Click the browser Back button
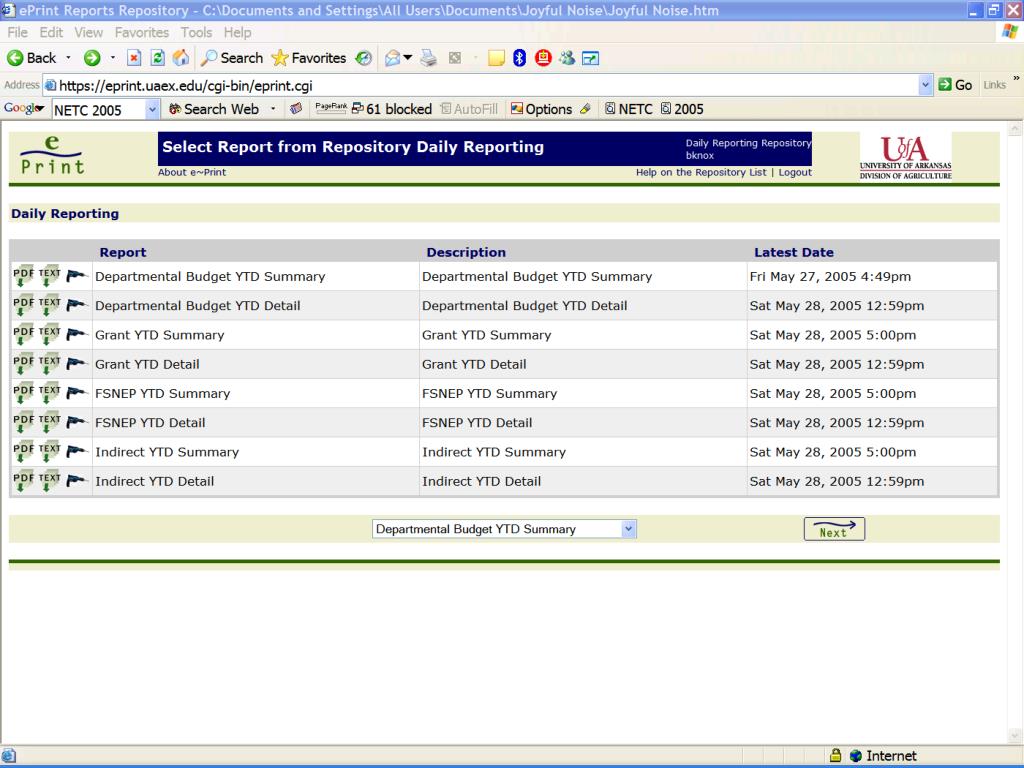Viewport: 1024px width, 768px height. pyautogui.click(x=31, y=58)
